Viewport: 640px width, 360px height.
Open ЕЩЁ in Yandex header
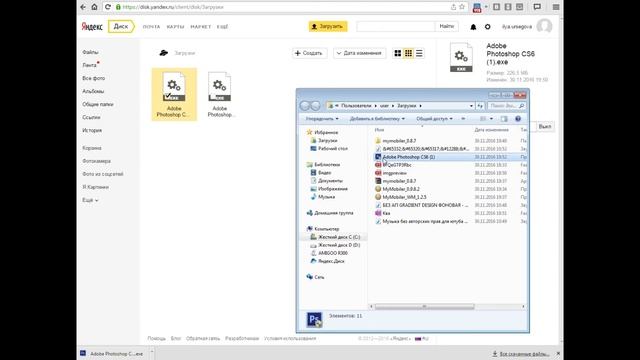222,27
